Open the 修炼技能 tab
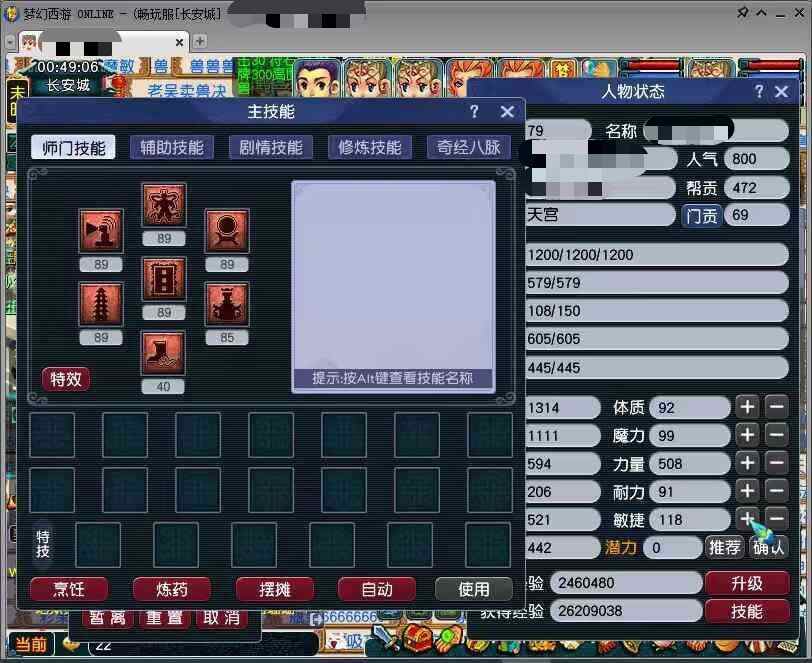 370,148
